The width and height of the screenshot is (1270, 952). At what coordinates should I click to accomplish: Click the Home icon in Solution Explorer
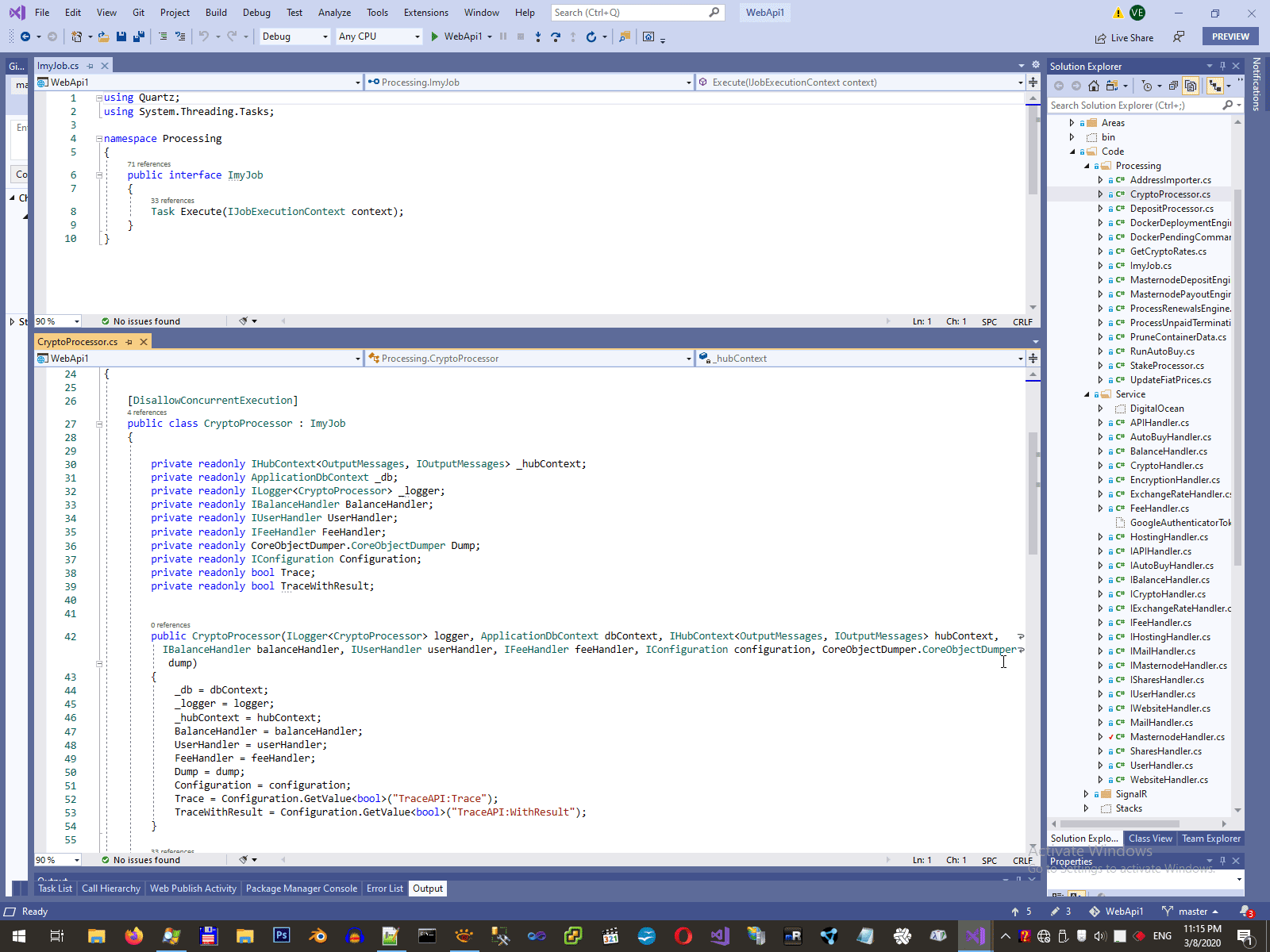(x=1094, y=86)
